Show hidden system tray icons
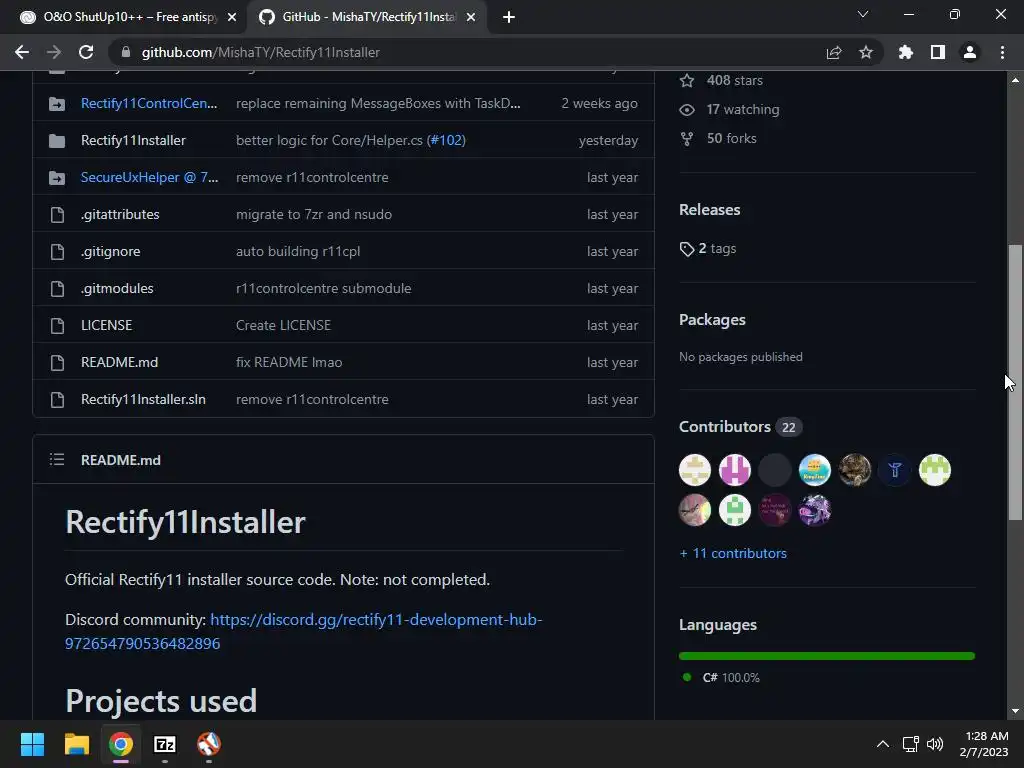The image size is (1024, 768). pos(882,744)
